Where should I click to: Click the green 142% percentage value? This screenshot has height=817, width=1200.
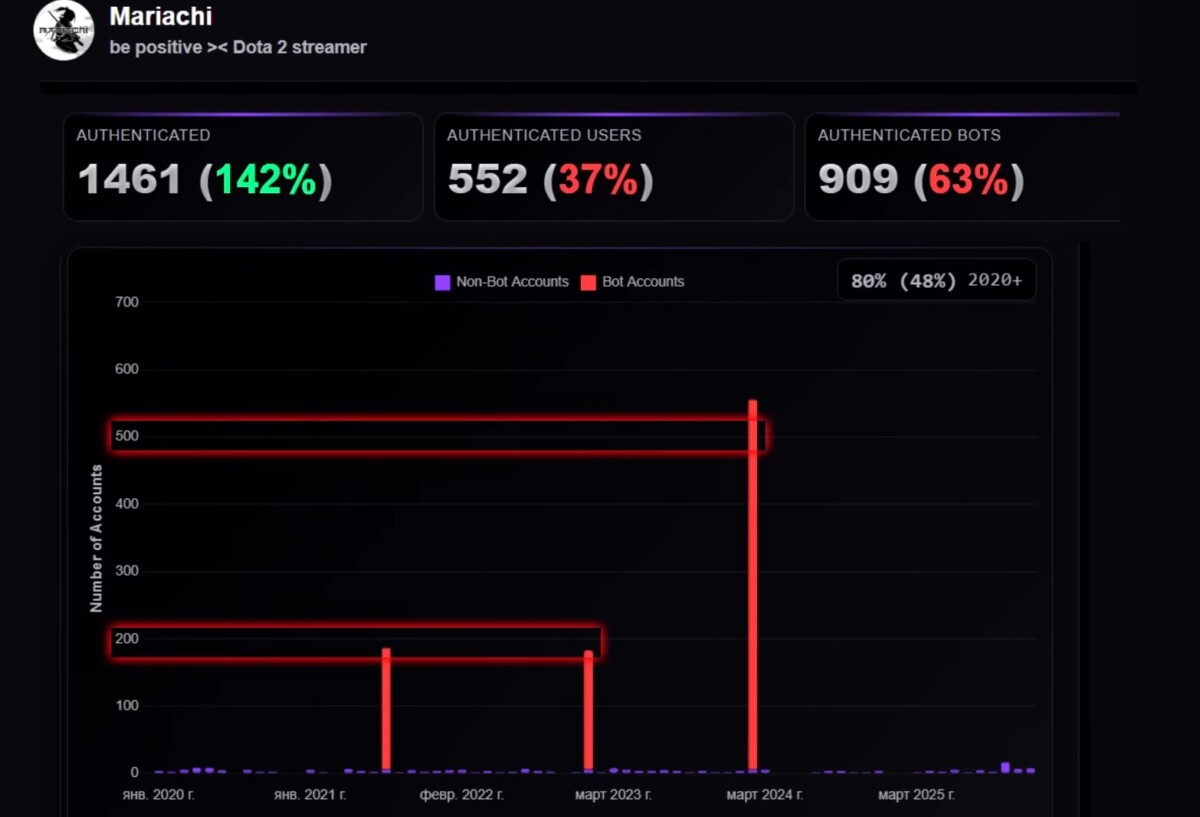[266, 180]
